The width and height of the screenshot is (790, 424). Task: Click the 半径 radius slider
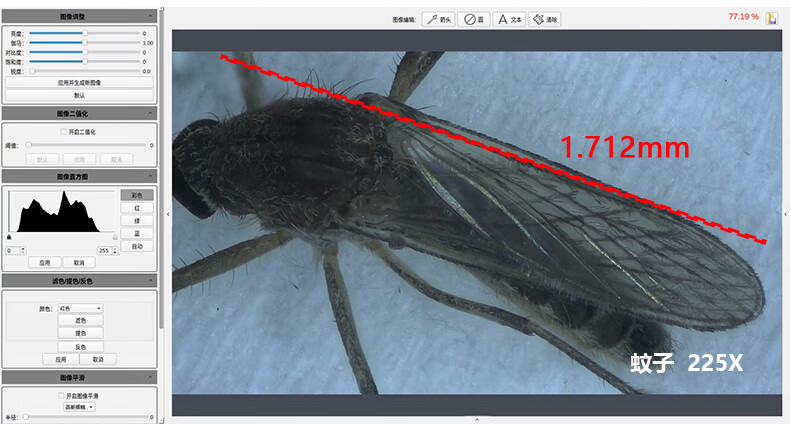(x=86, y=417)
